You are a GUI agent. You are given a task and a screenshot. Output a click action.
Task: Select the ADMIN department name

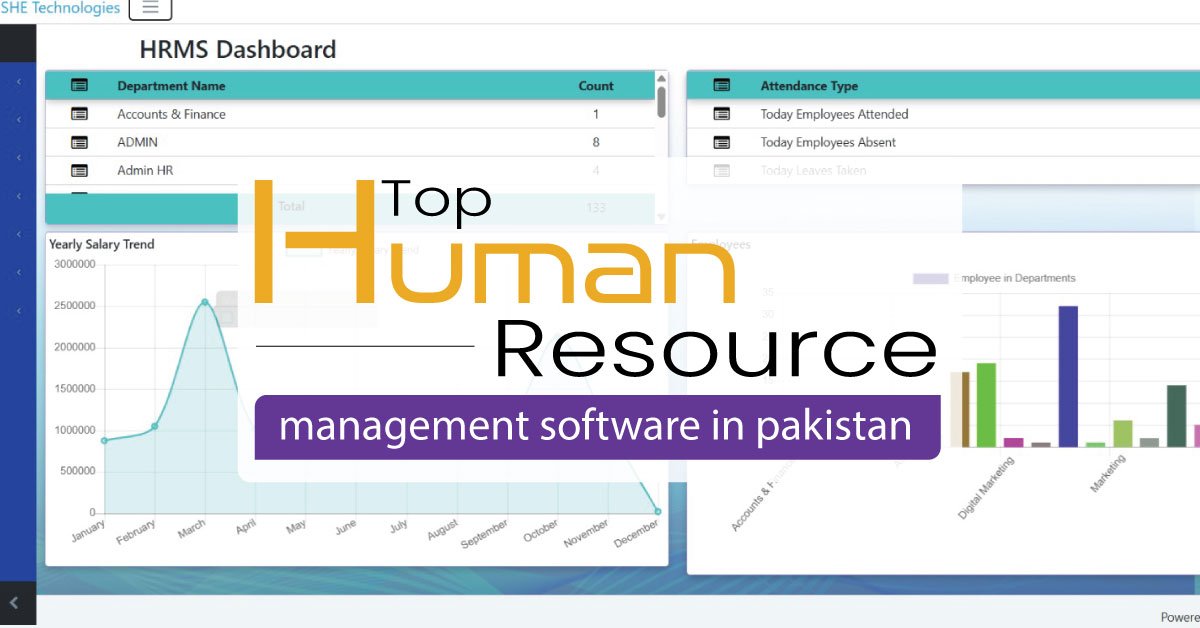pyautogui.click(x=137, y=142)
